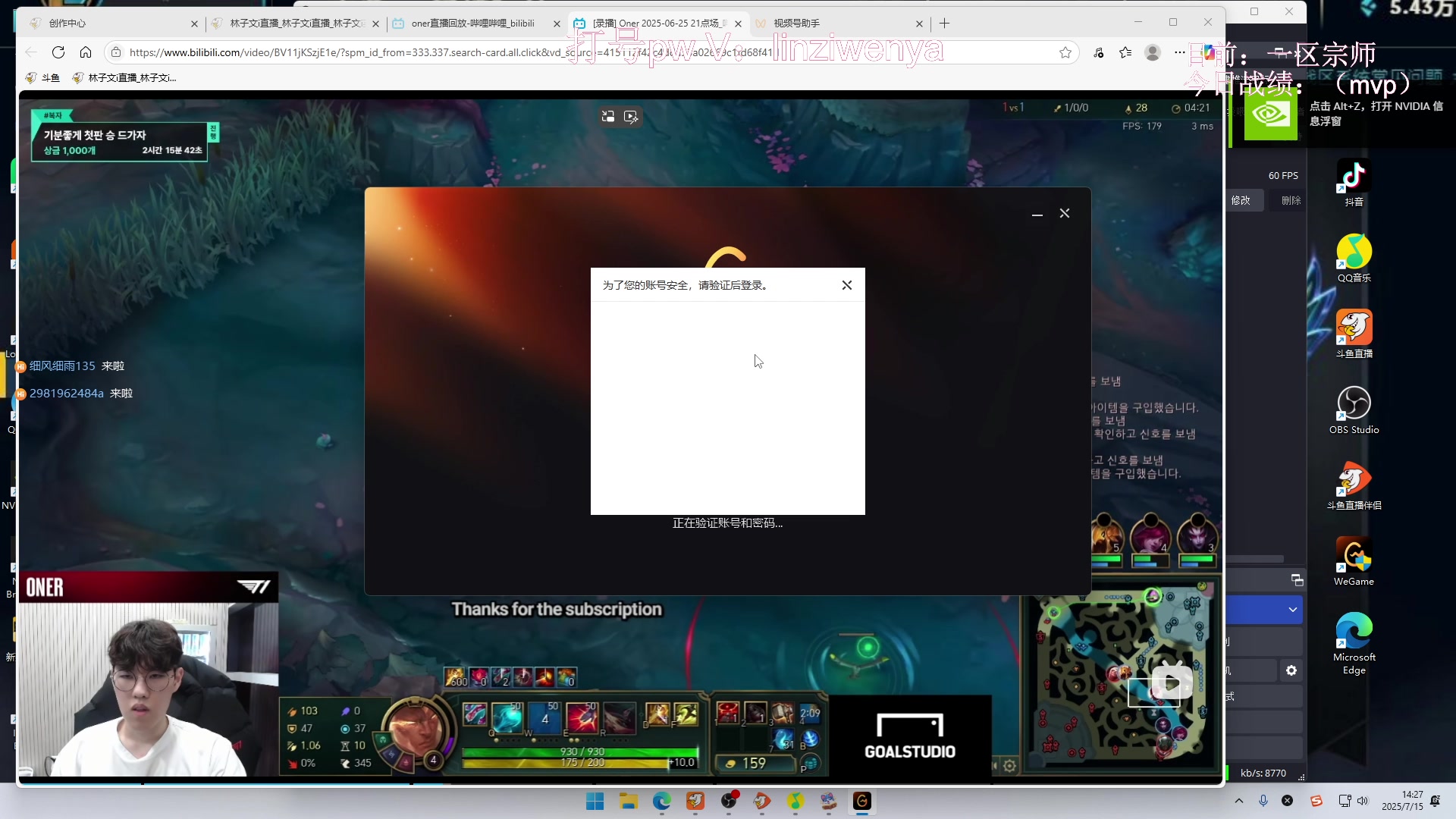Open the volume control in system tray
Image resolution: width=1456 pixels, height=819 pixels.
click(1363, 801)
